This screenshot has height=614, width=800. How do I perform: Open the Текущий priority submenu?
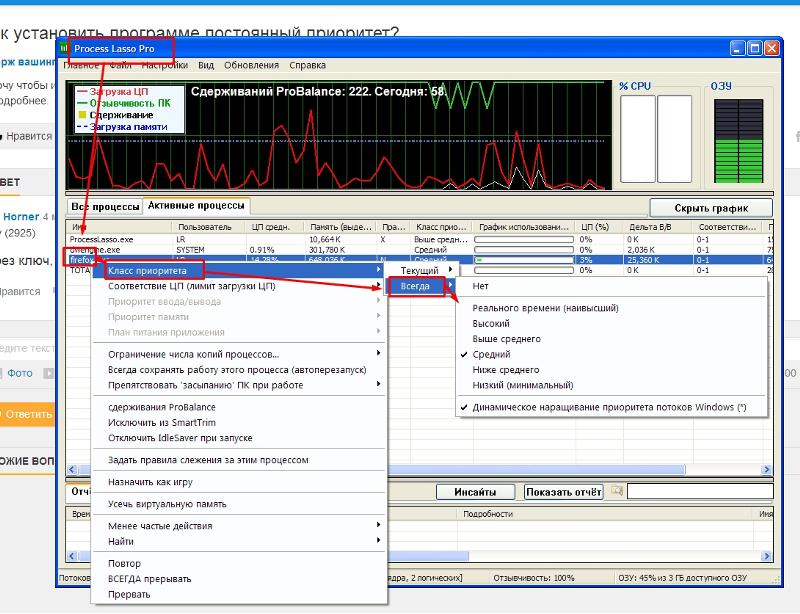click(422, 270)
